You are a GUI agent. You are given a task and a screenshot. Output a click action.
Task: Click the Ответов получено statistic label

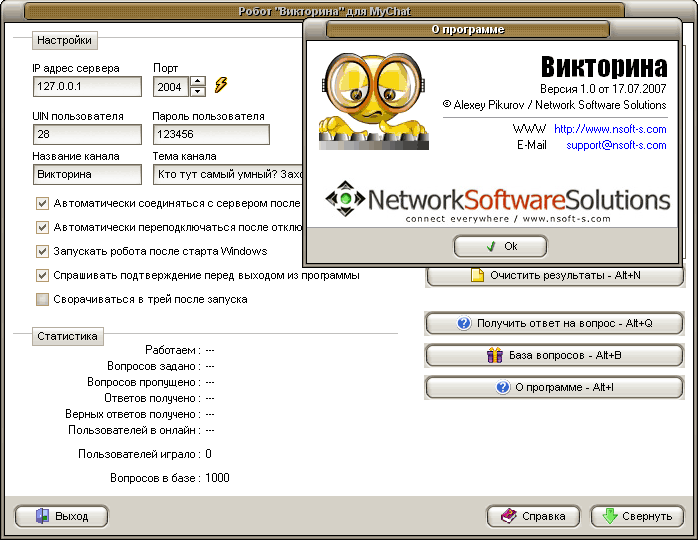pyautogui.click(x=152, y=398)
